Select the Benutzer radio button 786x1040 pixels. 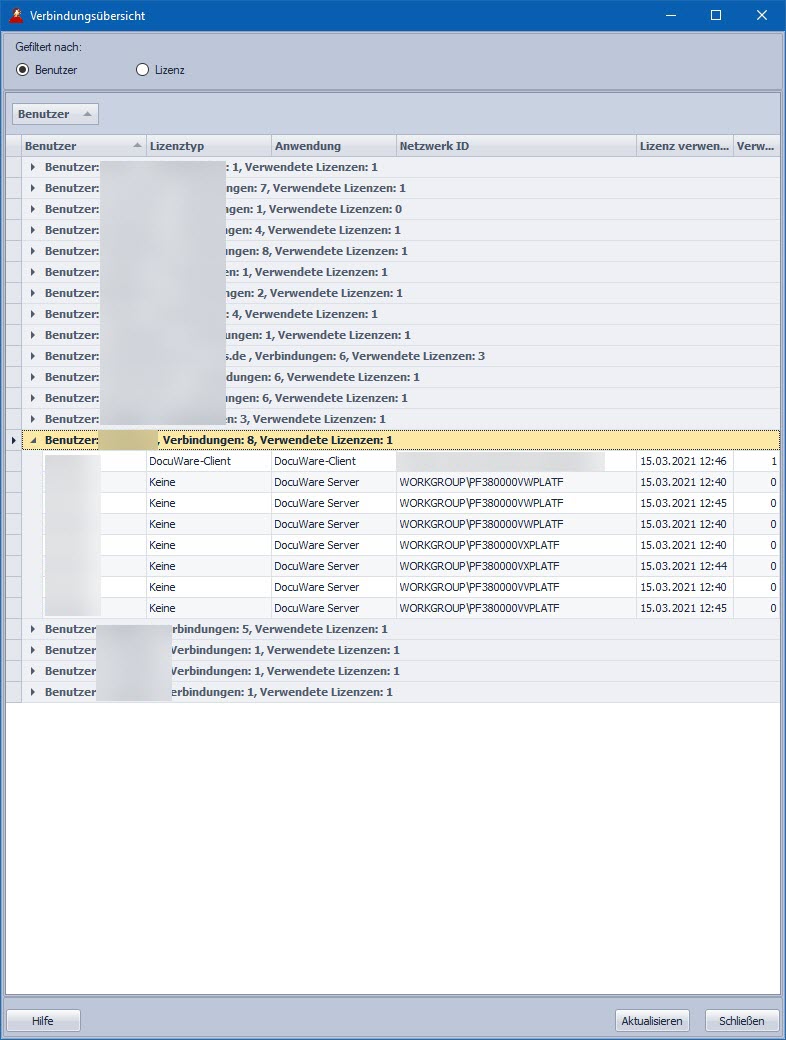[23, 70]
